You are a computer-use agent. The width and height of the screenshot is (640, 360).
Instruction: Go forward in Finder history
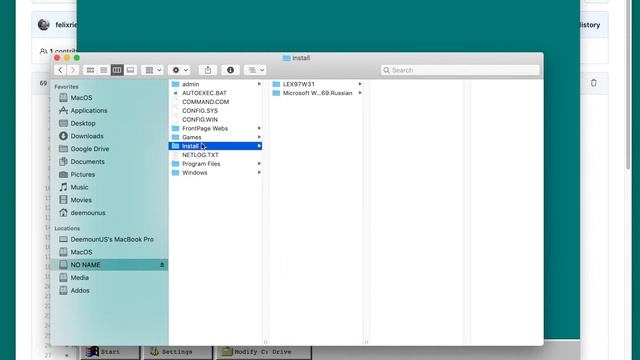point(73,70)
